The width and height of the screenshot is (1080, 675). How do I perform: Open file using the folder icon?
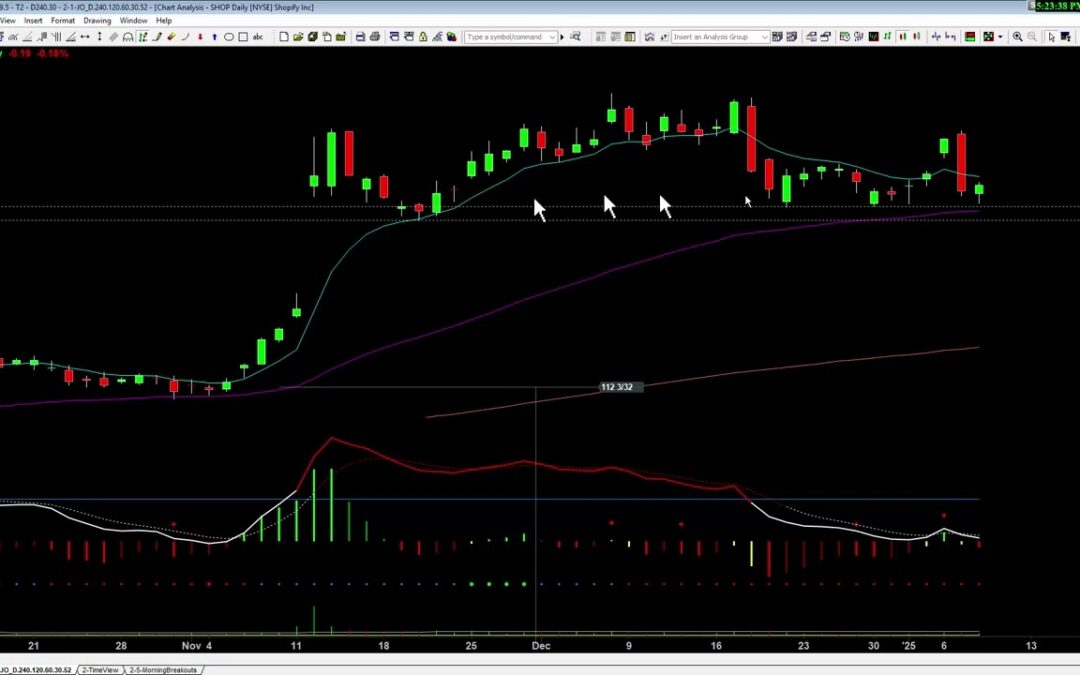(x=298, y=37)
